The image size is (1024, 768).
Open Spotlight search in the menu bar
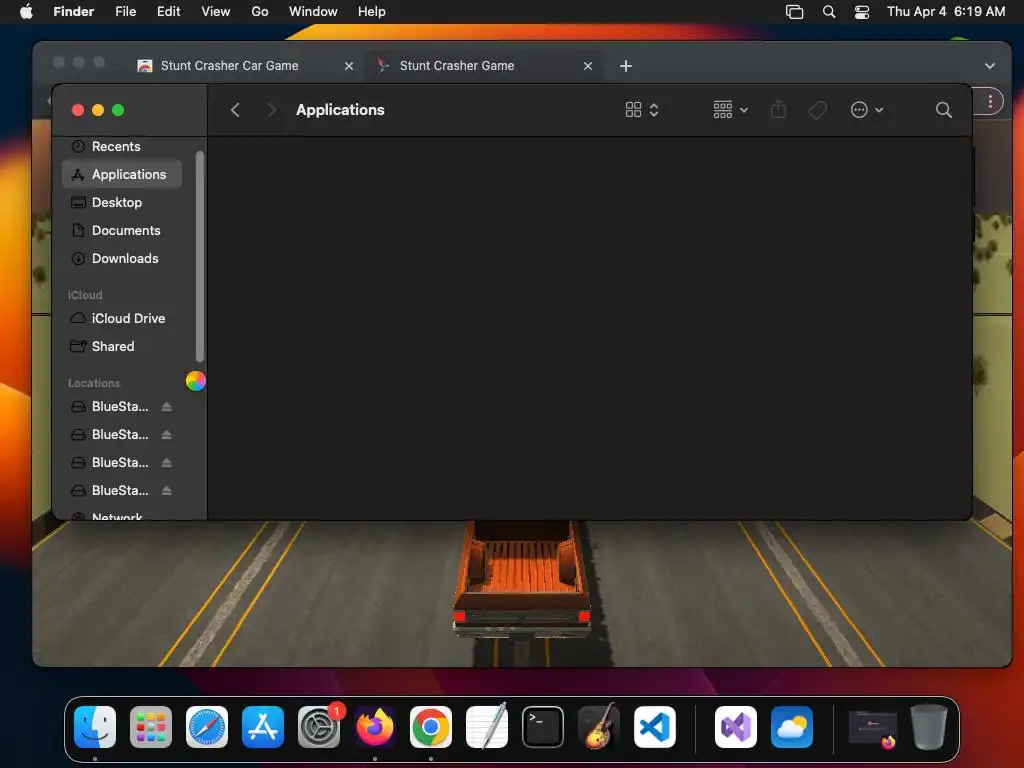[829, 11]
